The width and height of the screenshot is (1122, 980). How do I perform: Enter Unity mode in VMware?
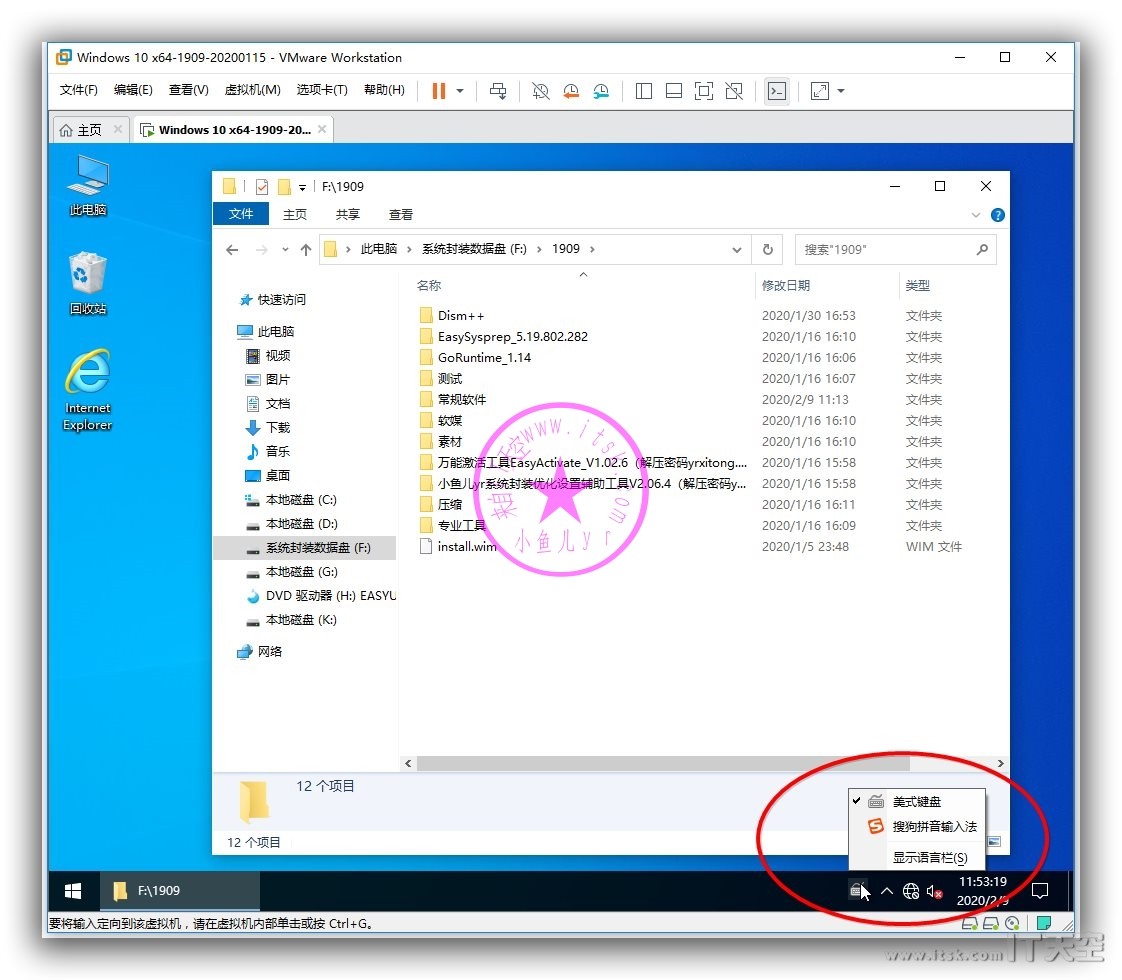pos(734,91)
